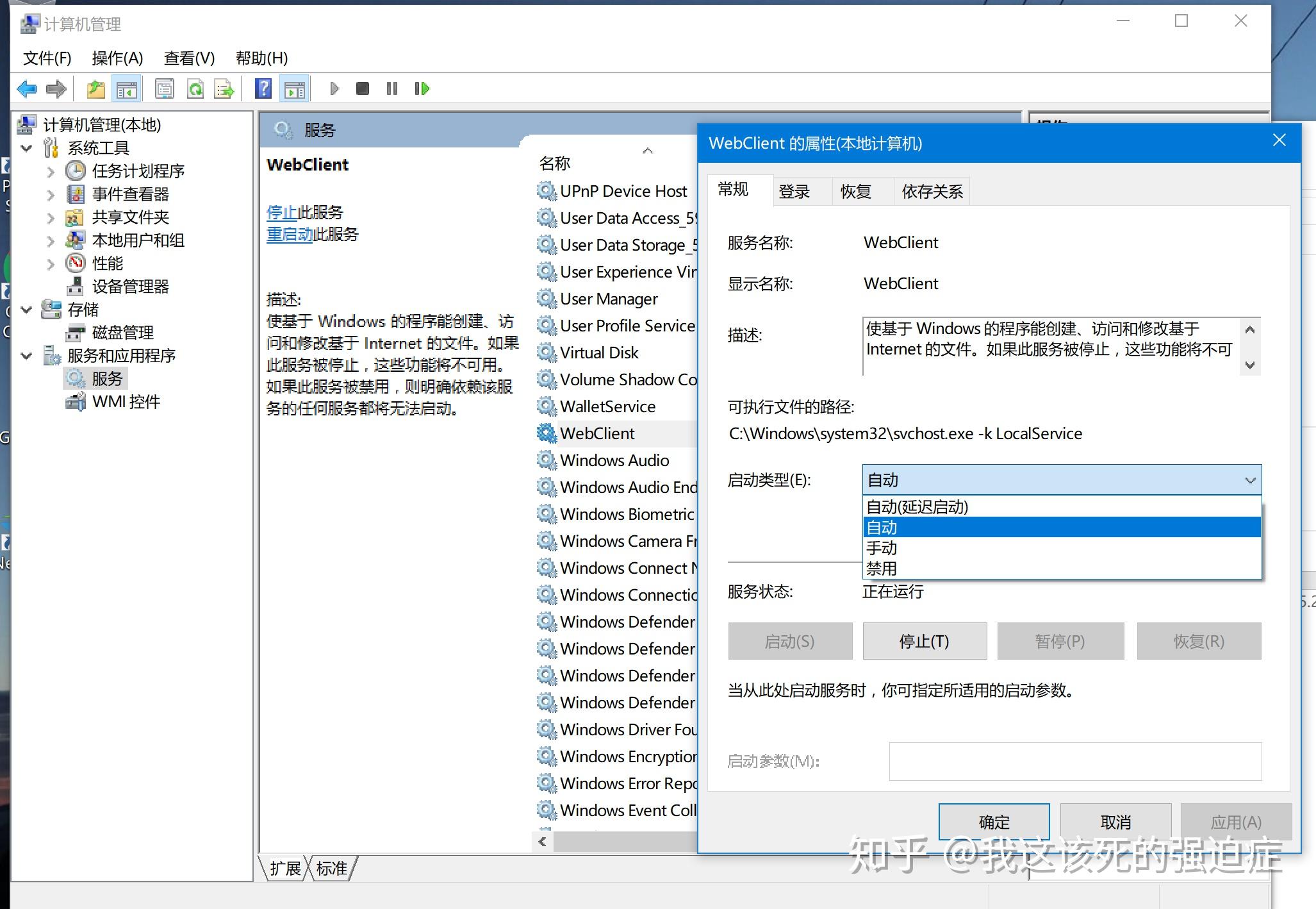Screen dimensions: 1316x909
Task: Click the 确定 button
Action: (x=994, y=822)
